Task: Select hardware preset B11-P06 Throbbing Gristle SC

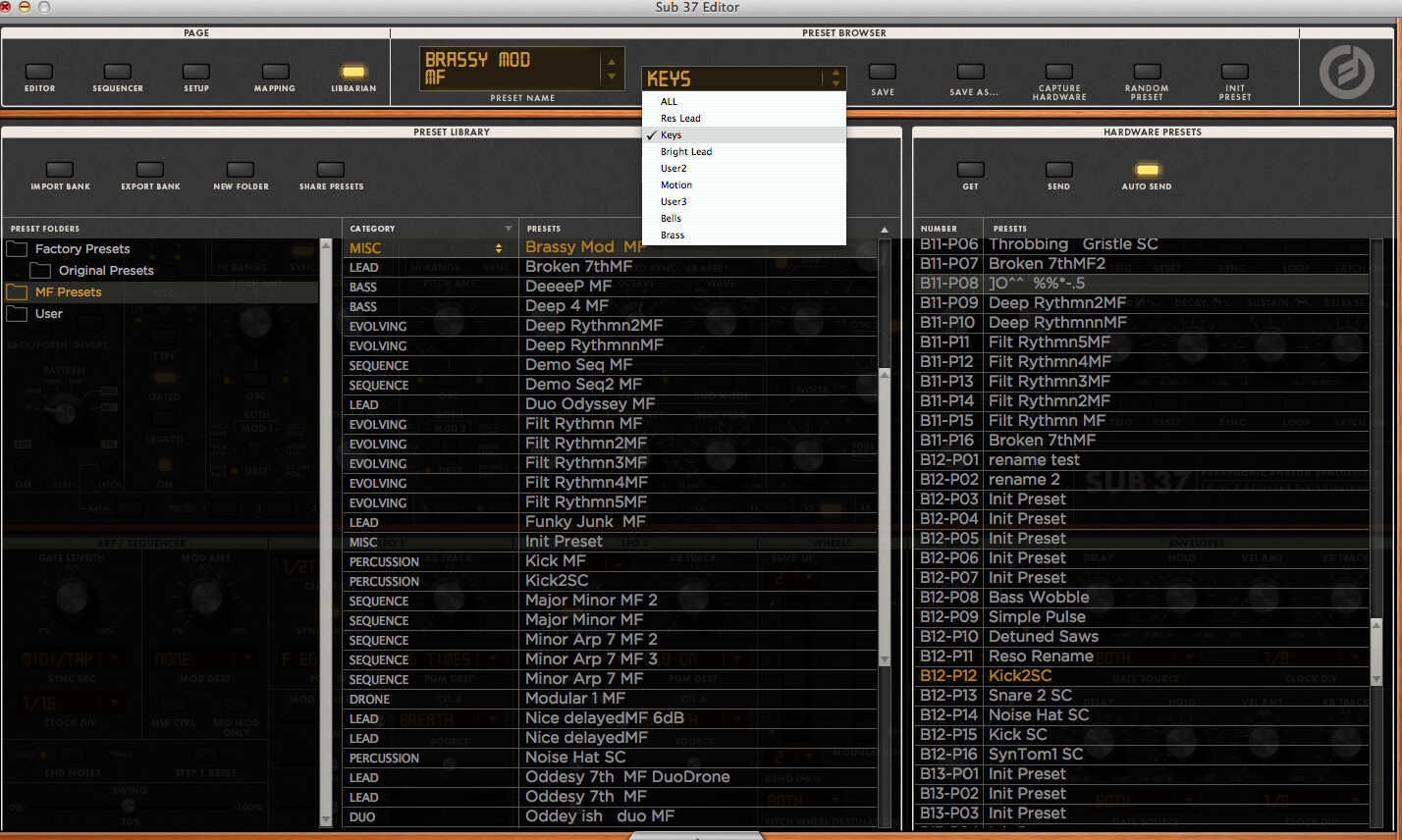Action: 1142,244
